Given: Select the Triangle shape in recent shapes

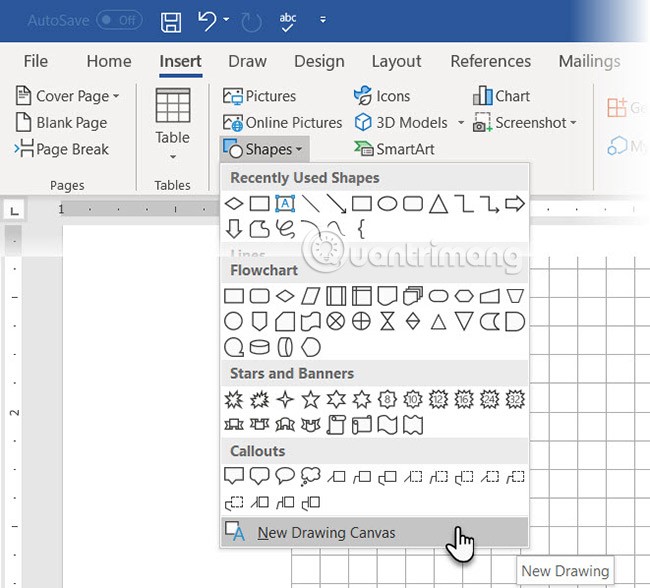Looking at the screenshot, I should pyautogui.click(x=439, y=204).
